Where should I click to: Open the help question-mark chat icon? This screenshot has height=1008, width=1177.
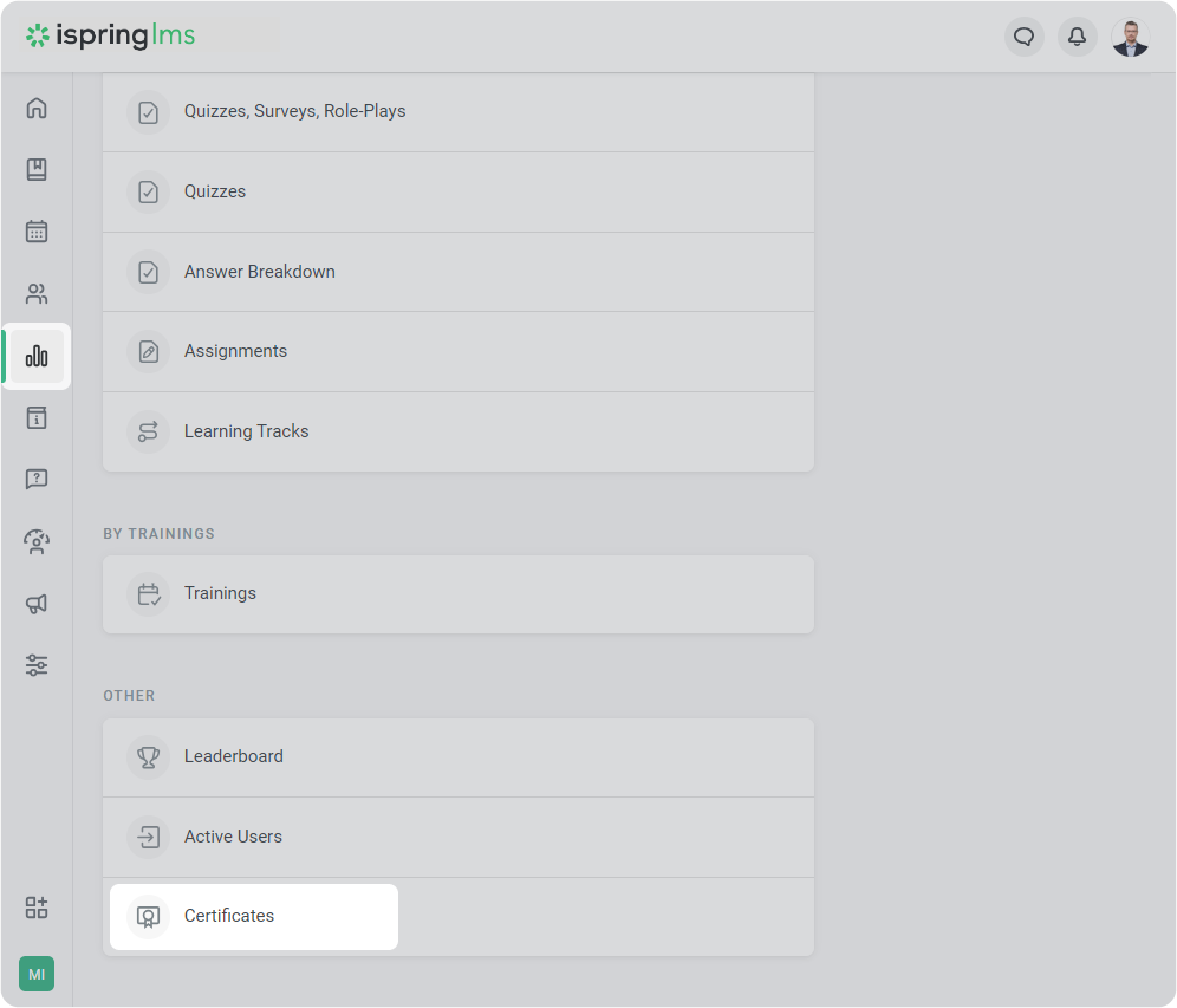[x=37, y=479]
